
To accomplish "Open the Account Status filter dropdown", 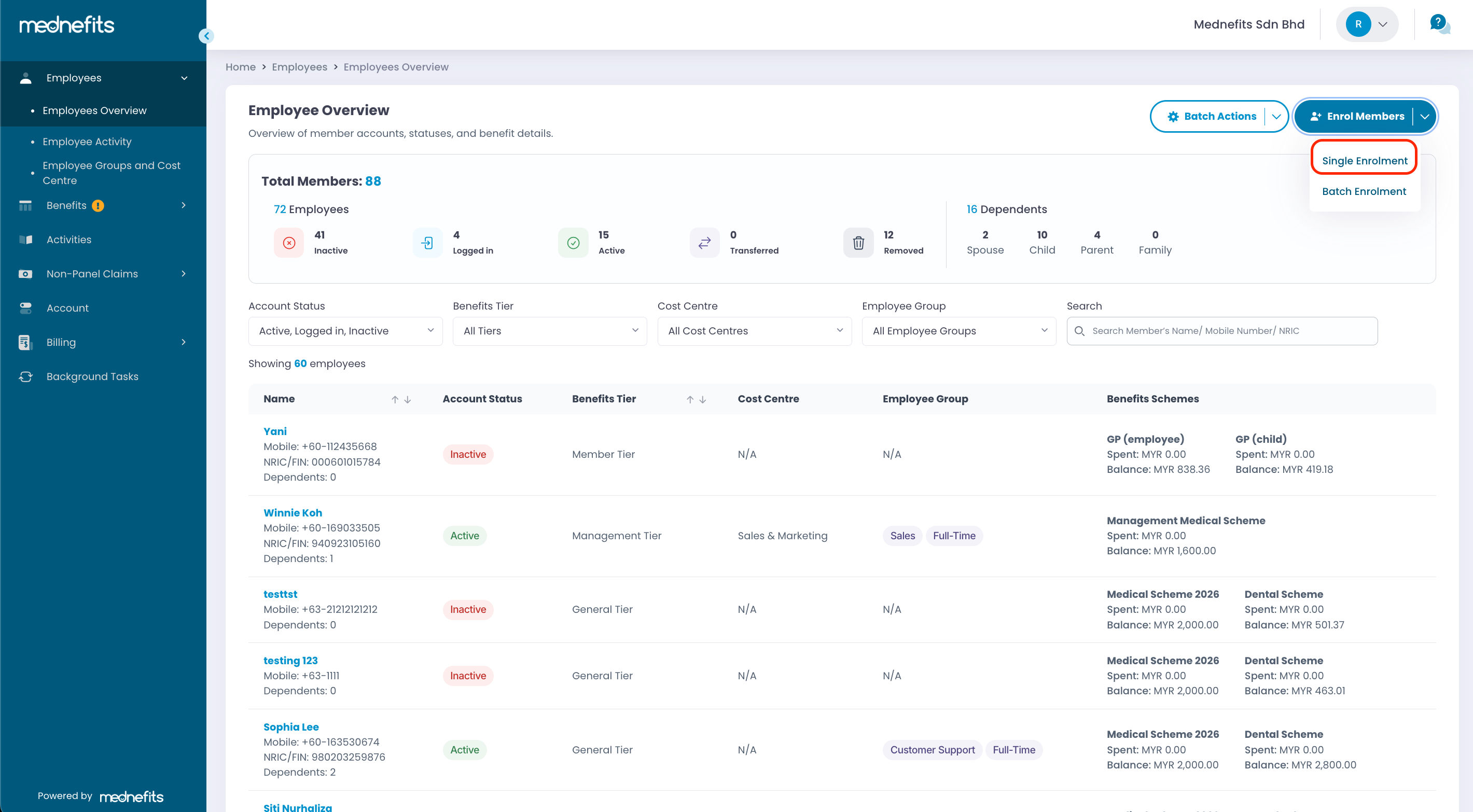I will point(345,331).
